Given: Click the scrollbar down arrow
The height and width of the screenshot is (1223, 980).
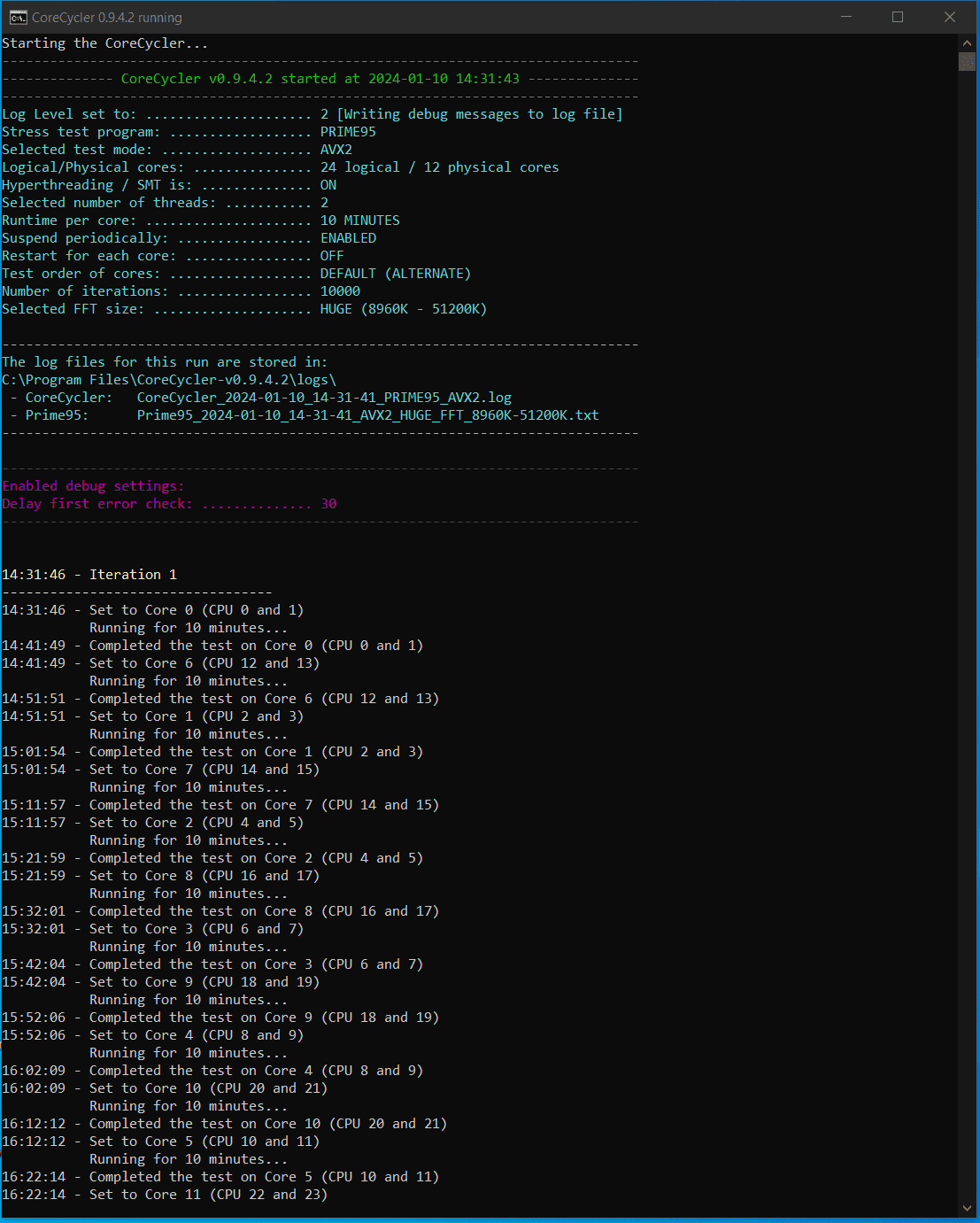Looking at the screenshot, I should (x=967, y=1208).
